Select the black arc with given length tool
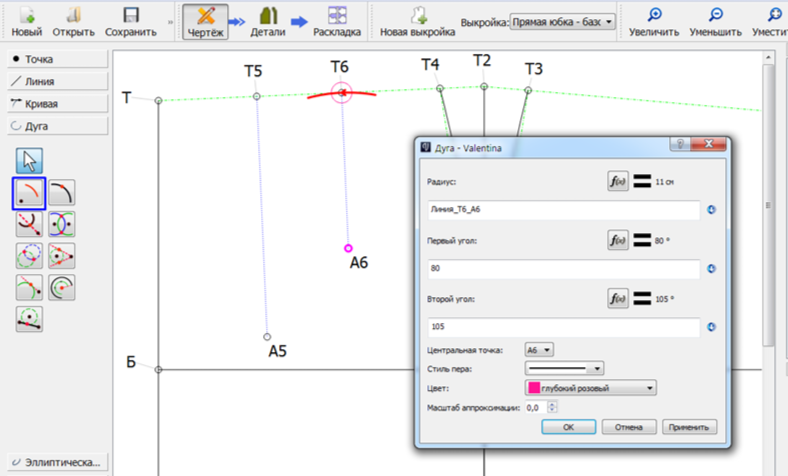Screen dimensions: 788x476 [x=62, y=193]
